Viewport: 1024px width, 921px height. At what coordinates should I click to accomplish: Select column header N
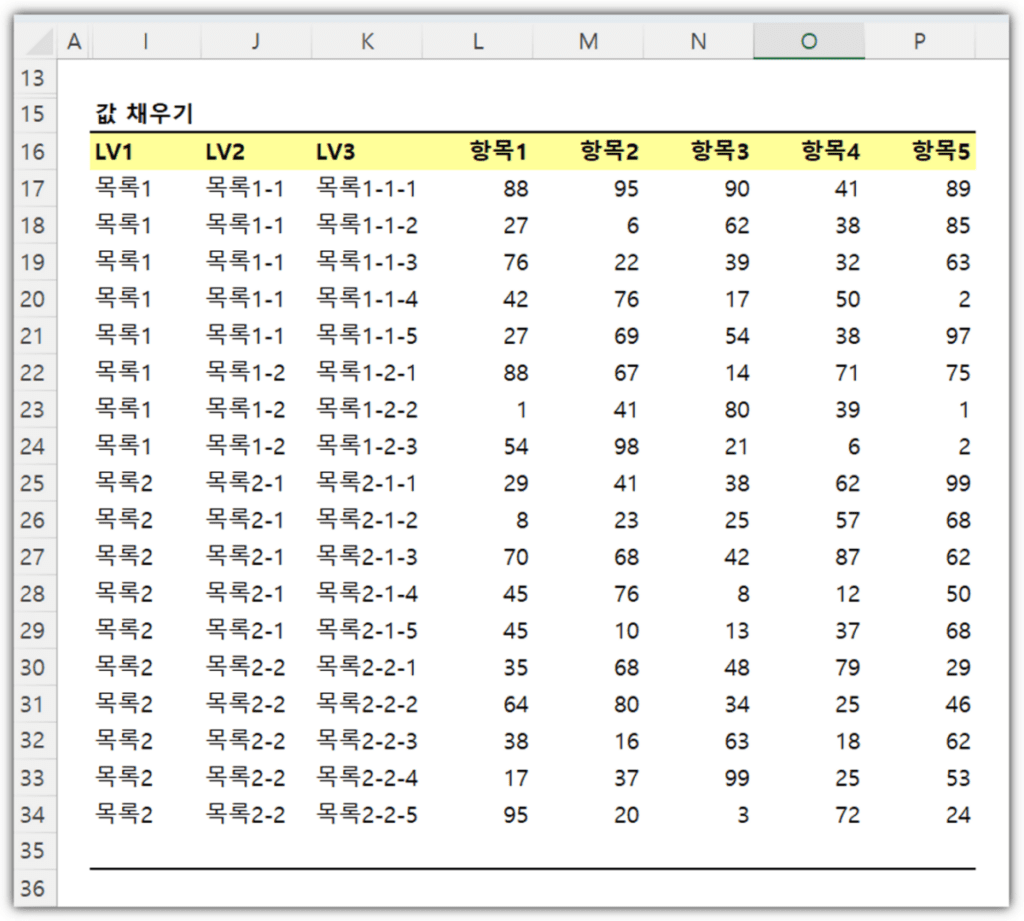tap(699, 42)
